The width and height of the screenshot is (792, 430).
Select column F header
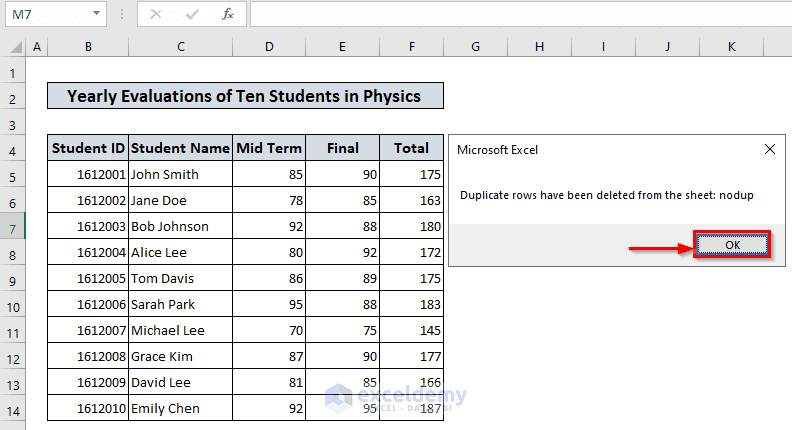(x=412, y=47)
